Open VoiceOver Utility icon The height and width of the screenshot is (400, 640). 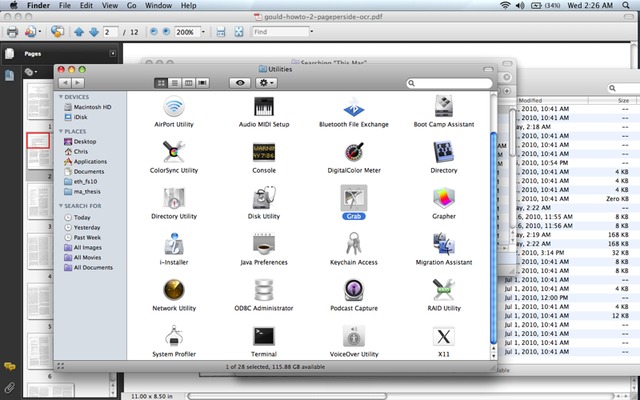point(353,336)
